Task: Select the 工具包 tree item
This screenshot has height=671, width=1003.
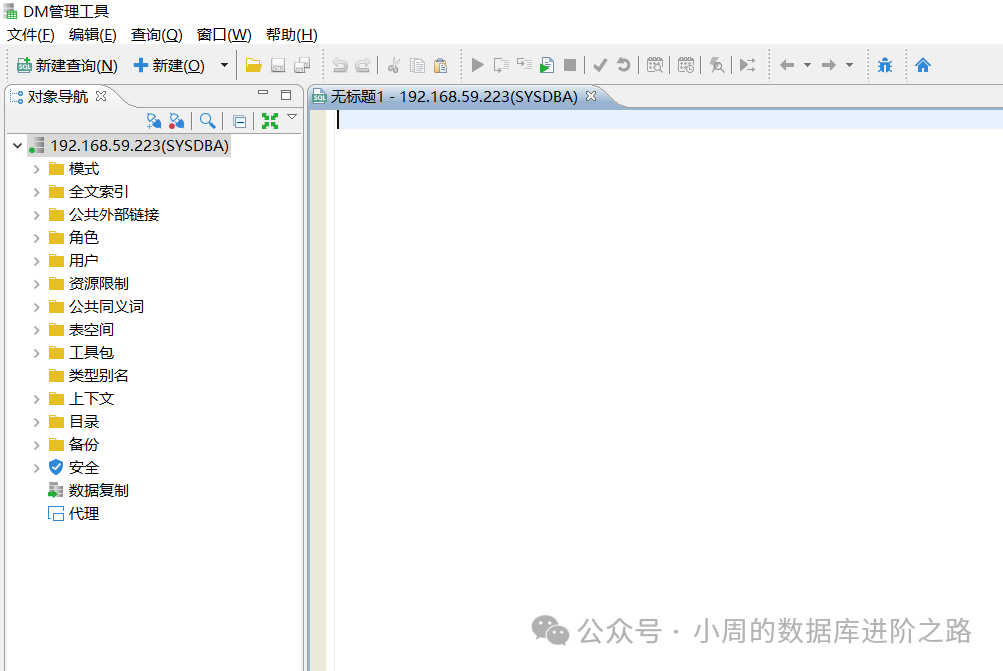Action: 91,352
